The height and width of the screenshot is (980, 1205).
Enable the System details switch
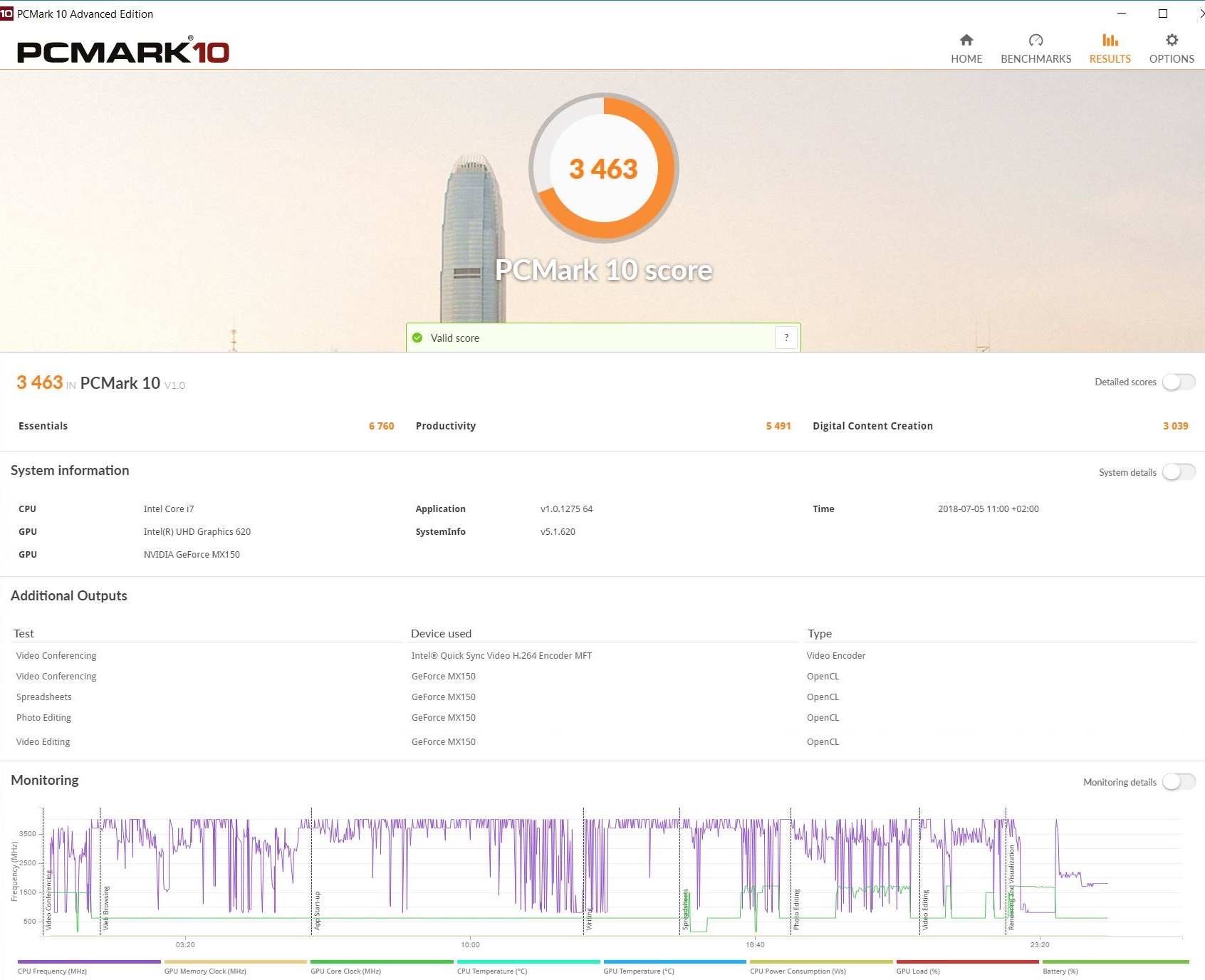(1179, 472)
